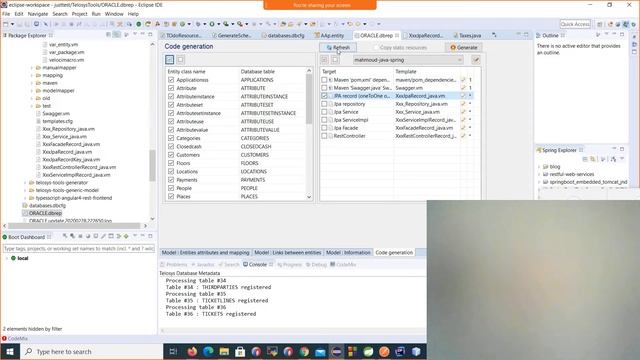Click deselect all entities icon above entity list
This screenshot has width=640, height=360.
click(x=180, y=60)
